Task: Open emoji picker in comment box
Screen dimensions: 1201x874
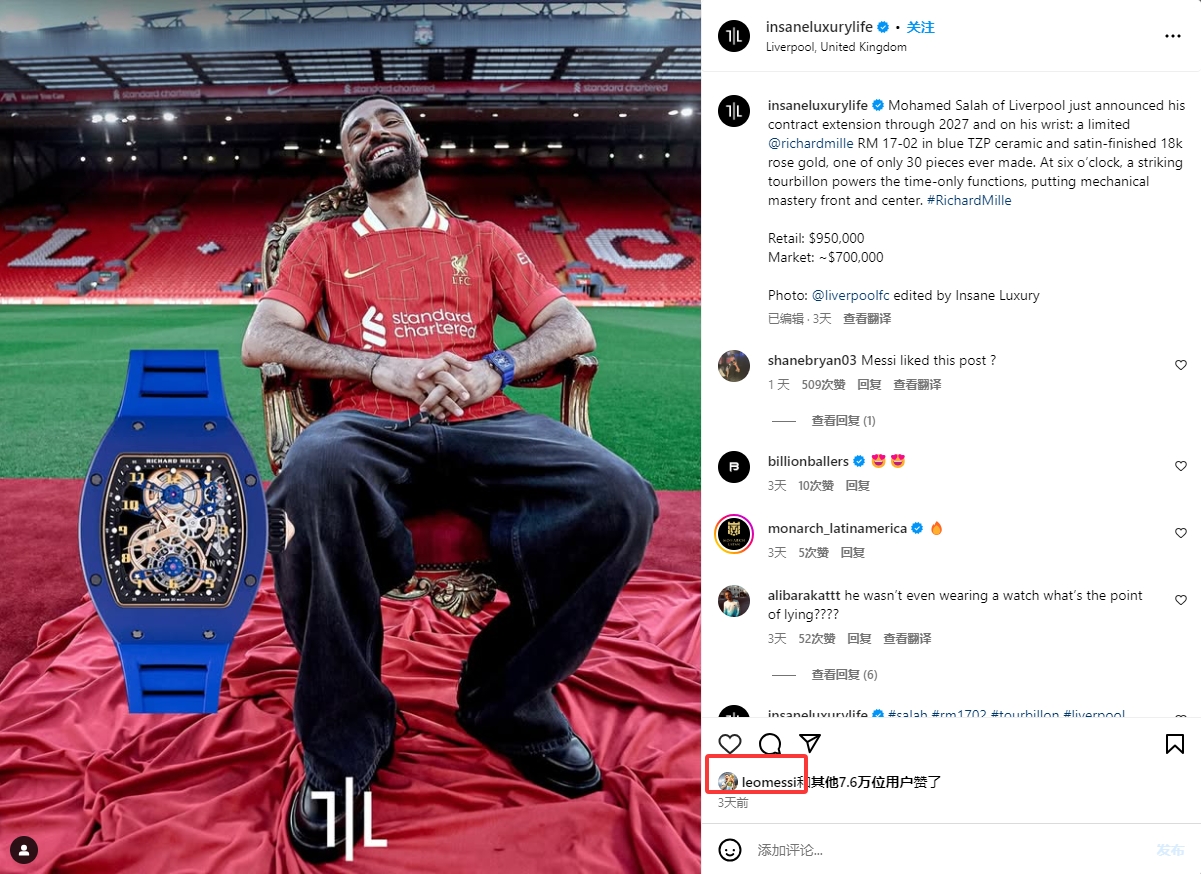Action: (x=730, y=850)
